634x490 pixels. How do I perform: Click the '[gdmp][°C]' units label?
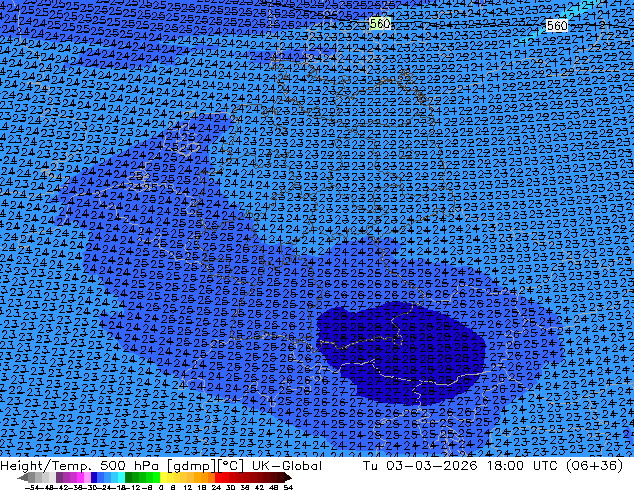pyautogui.click(x=205, y=466)
